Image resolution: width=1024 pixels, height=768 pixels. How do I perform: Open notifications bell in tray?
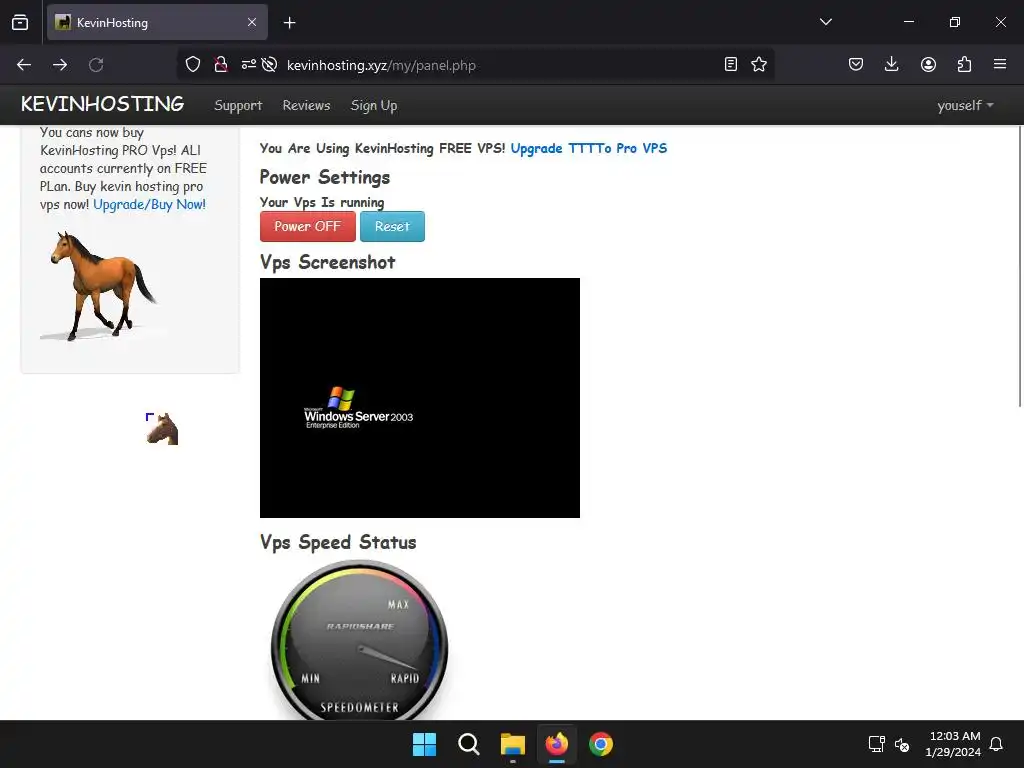(x=997, y=744)
